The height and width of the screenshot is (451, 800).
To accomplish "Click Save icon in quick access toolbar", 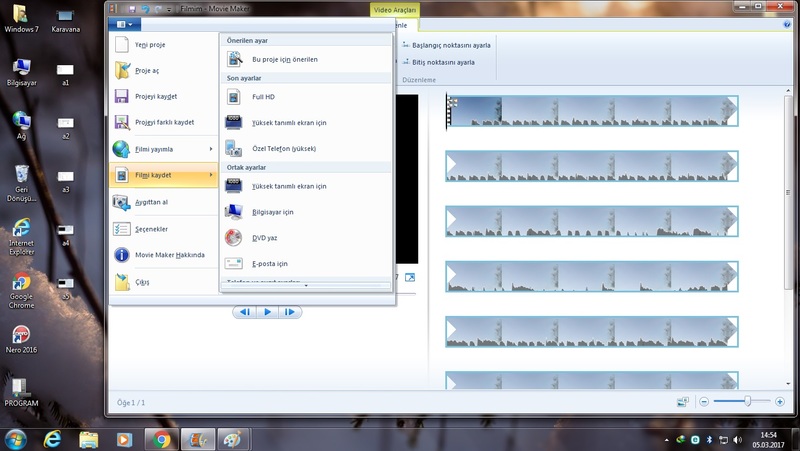I will coord(132,9).
